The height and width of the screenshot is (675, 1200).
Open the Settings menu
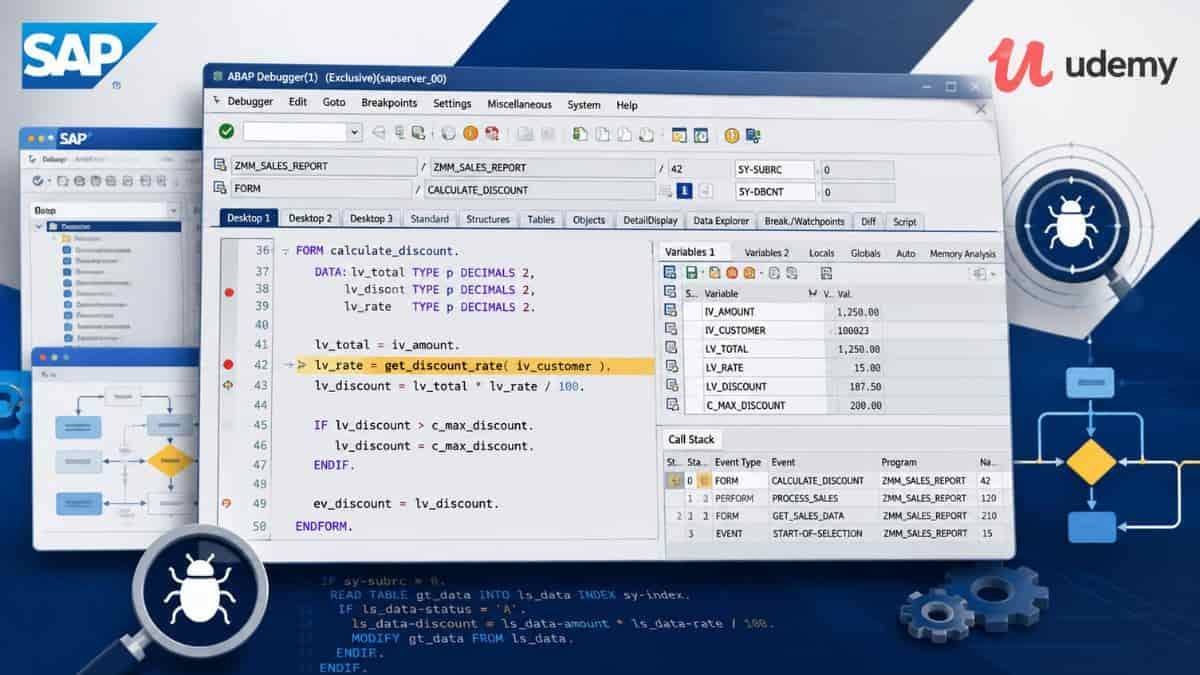[452, 103]
